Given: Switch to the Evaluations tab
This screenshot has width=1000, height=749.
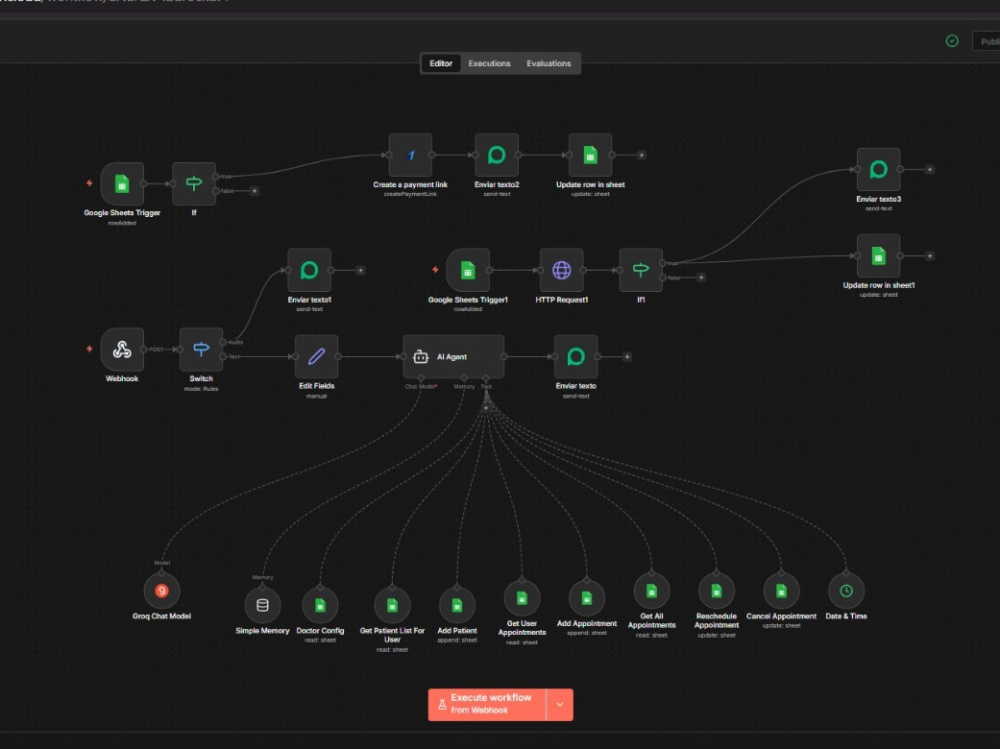Looking at the screenshot, I should (x=548, y=63).
